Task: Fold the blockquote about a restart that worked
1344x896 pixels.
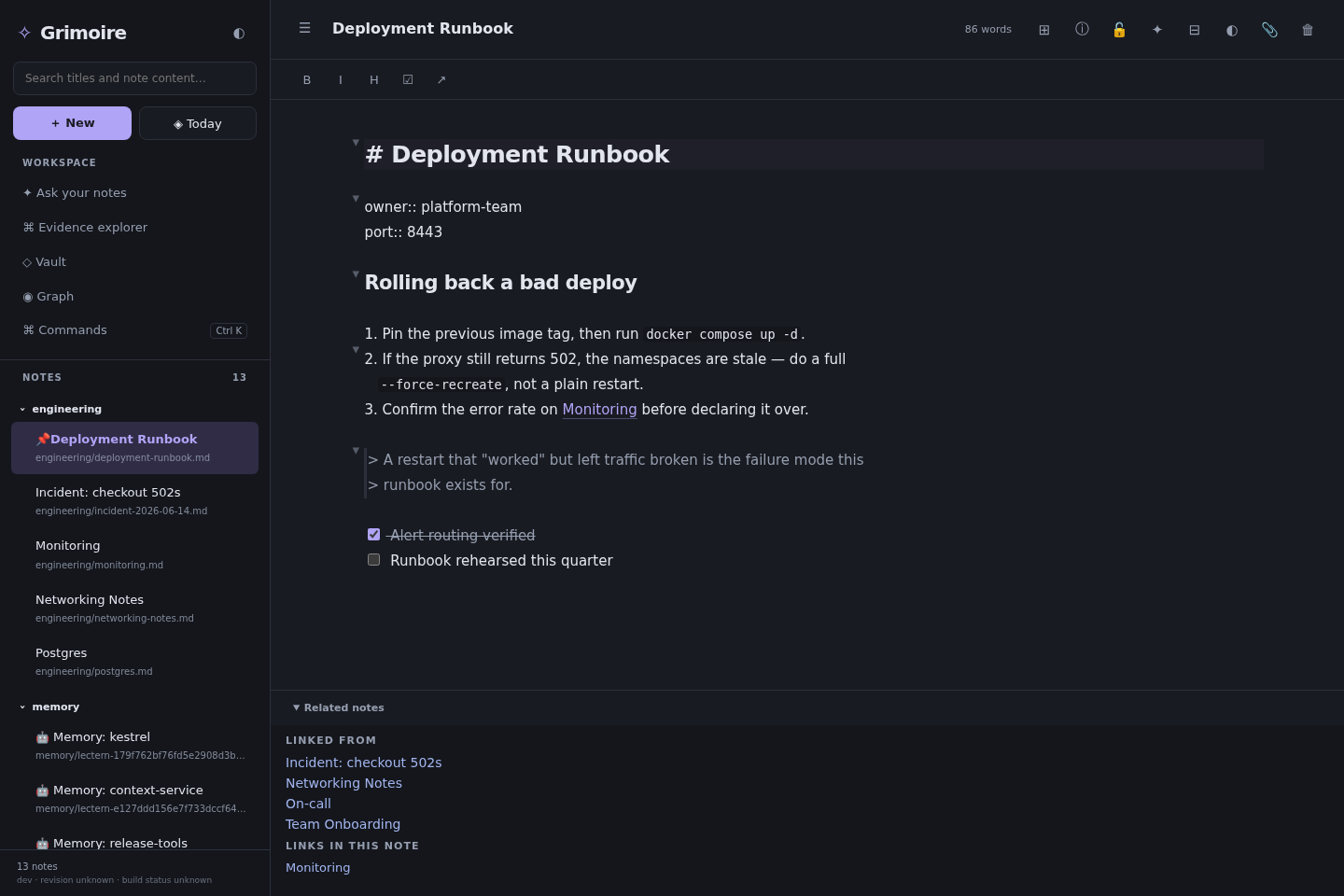Action: point(356,451)
